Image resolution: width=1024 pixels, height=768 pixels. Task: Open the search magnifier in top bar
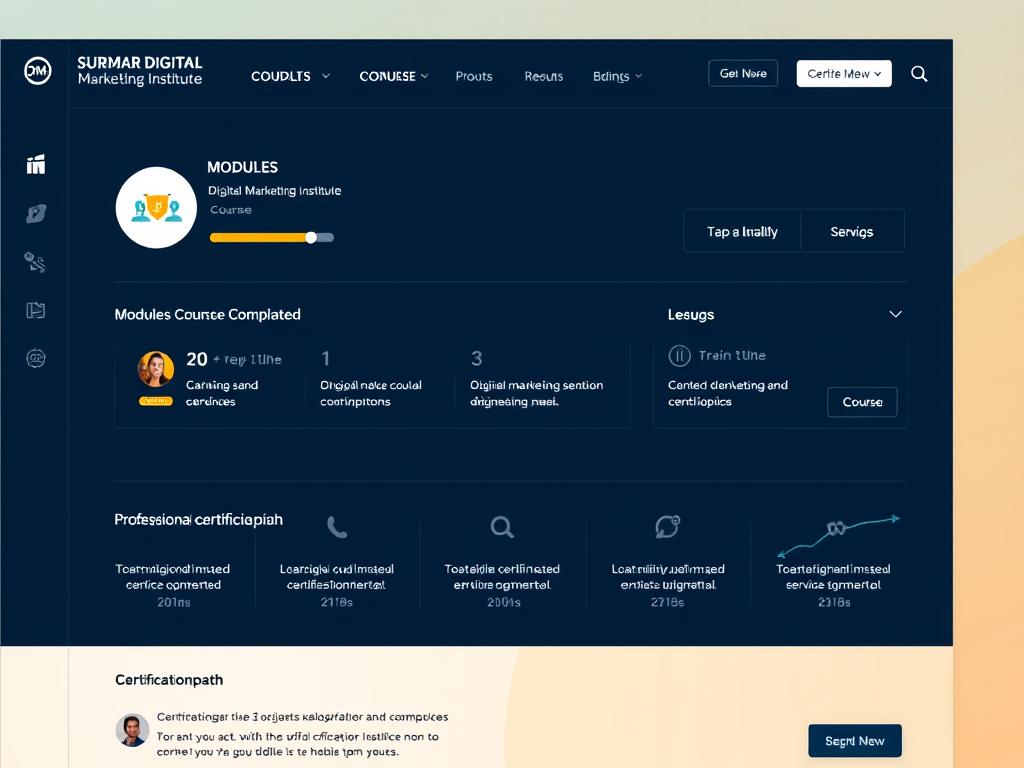919,74
